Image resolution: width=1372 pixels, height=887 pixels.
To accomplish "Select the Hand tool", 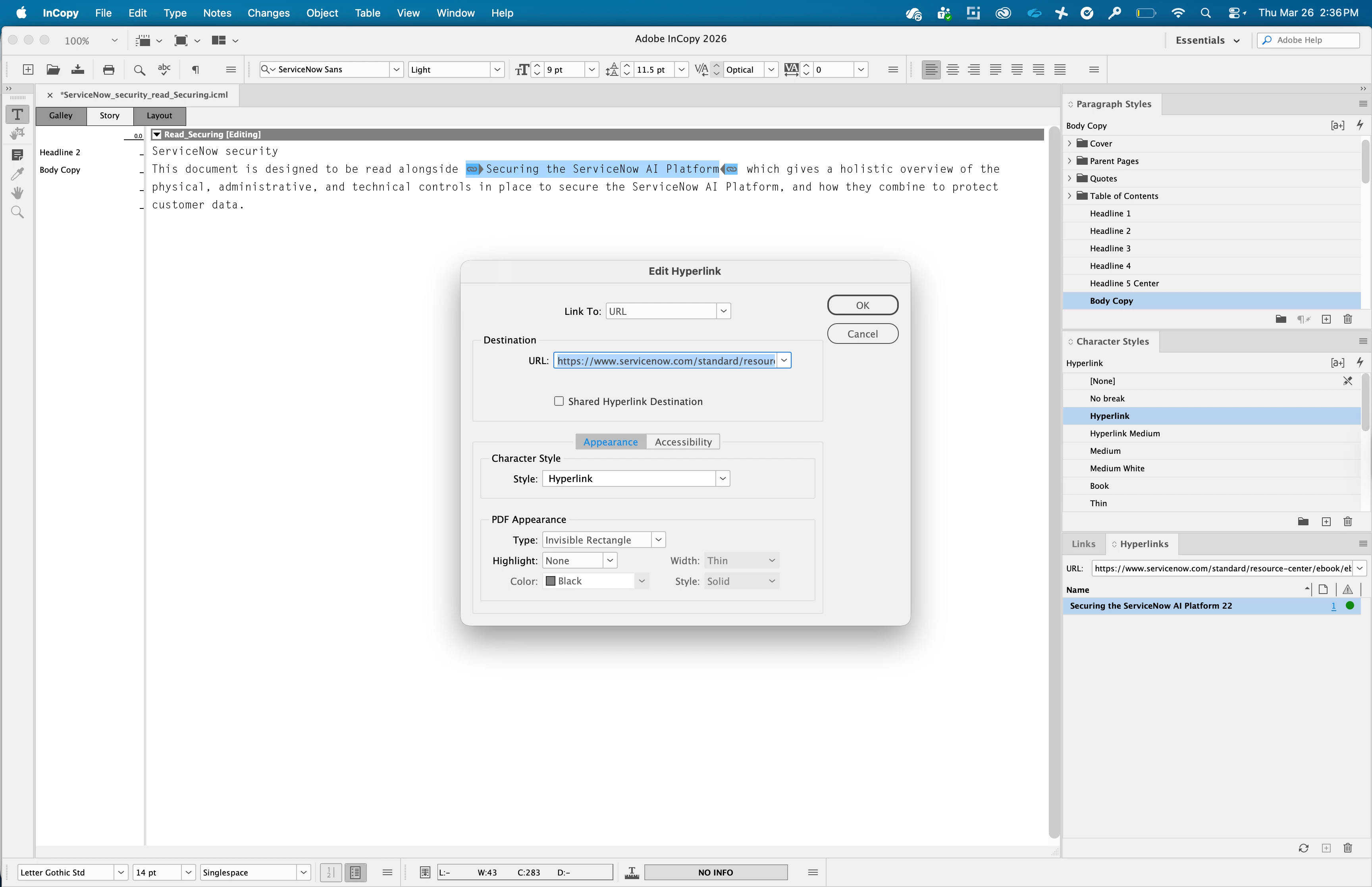I will (x=17, y=193).
